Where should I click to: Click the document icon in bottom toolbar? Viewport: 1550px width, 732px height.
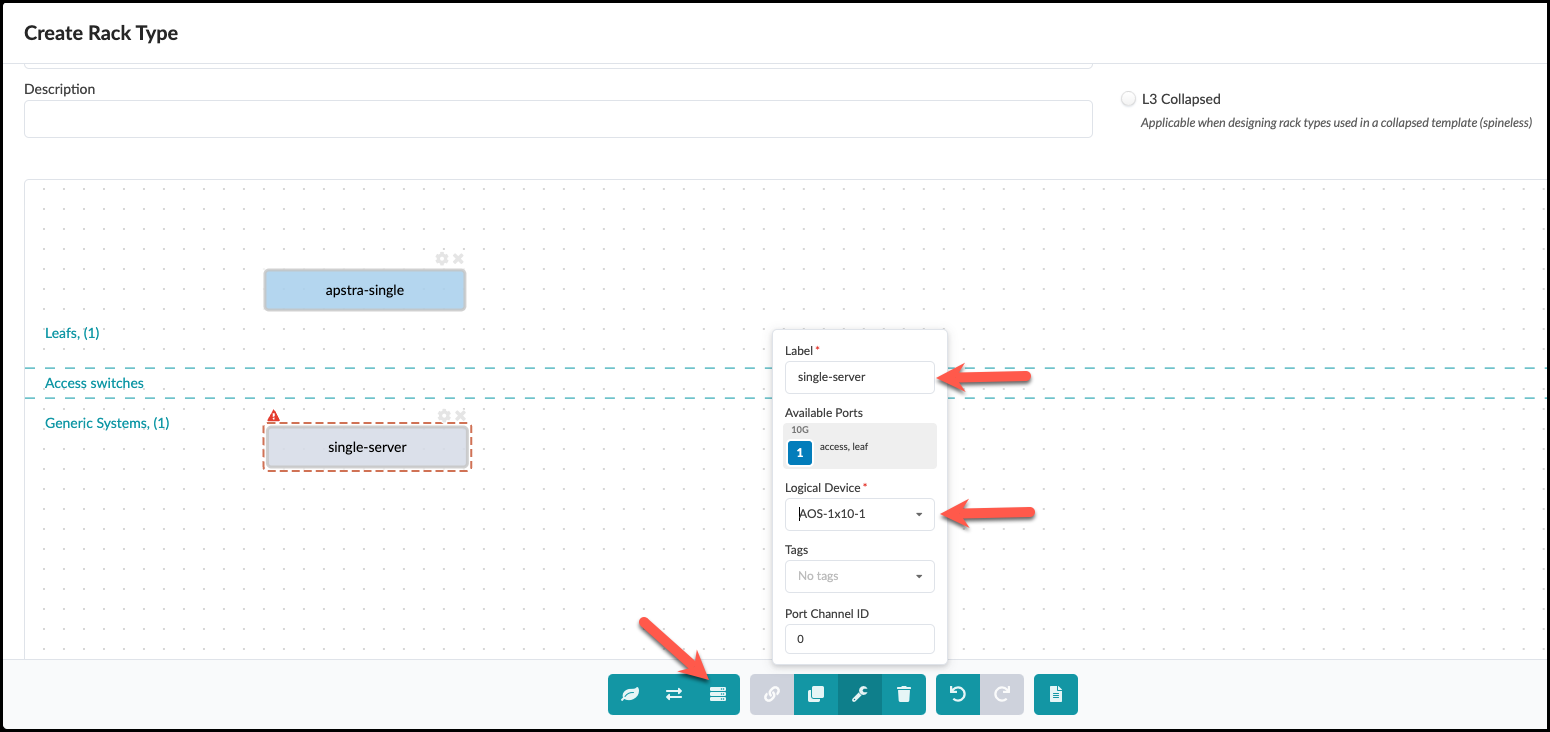(1056, 694)
